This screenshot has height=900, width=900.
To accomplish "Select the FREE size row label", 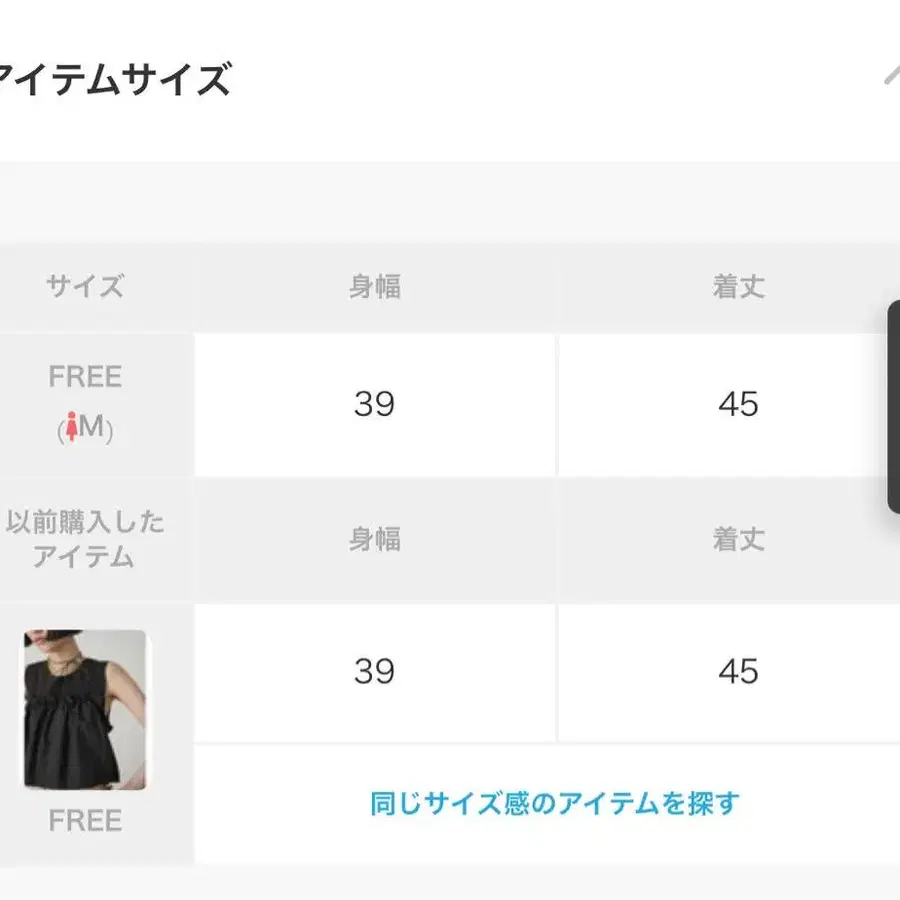I will (85, 377).
